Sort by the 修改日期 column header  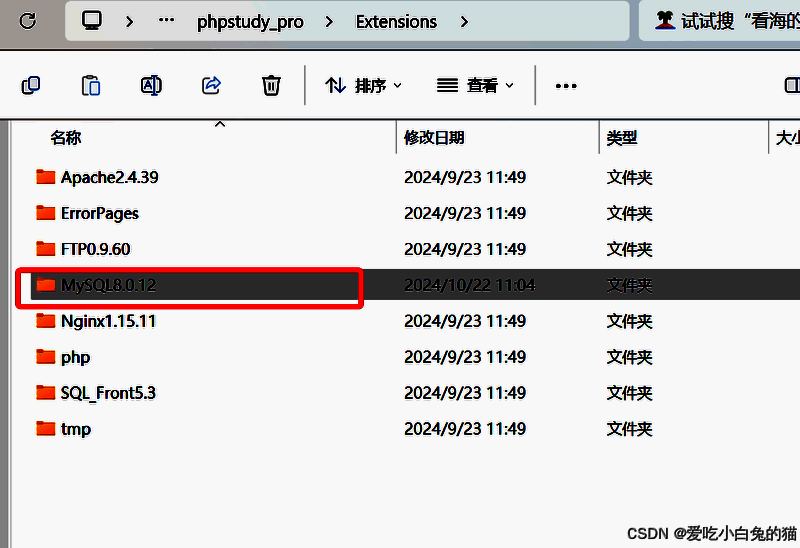[434, 138]
